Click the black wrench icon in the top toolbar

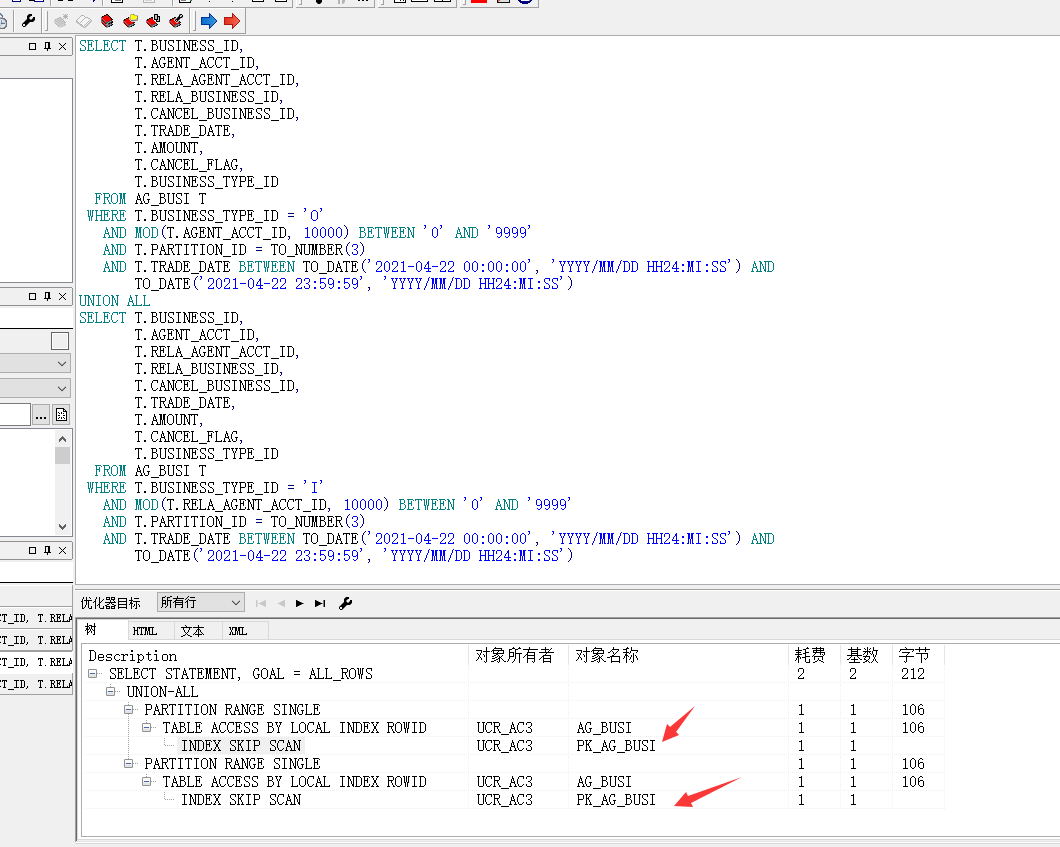pos(28,21)
